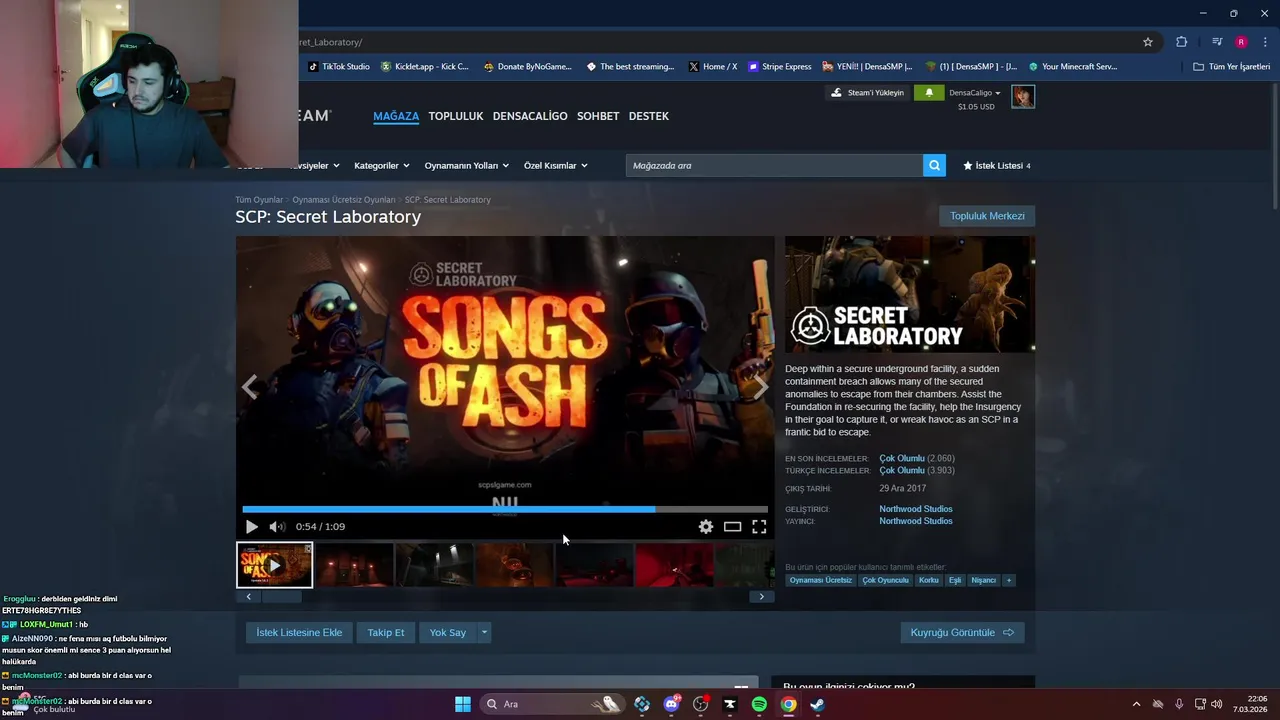This screenshot has width=1280, height=720.
Task: Go to the previous media with left arrow
Action: tap(250, 387)
